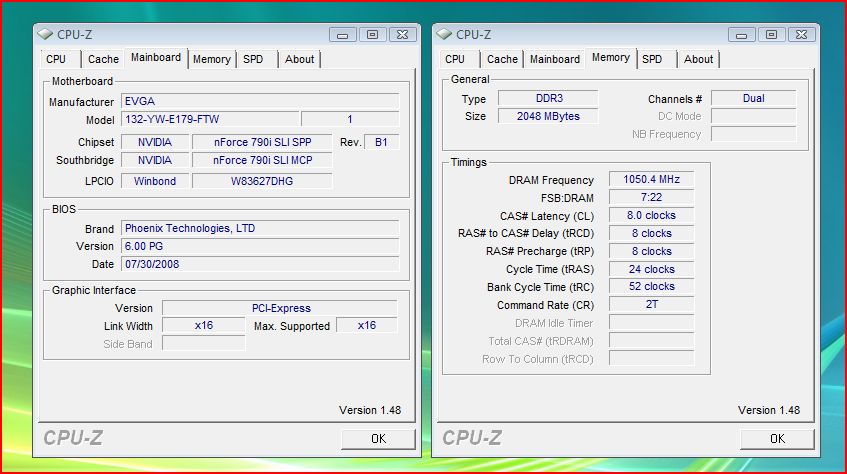The height and width of the screenshot is (474, 847).
Task: Click the Command Rate value 2T
Action: click(x=651, y=304)
